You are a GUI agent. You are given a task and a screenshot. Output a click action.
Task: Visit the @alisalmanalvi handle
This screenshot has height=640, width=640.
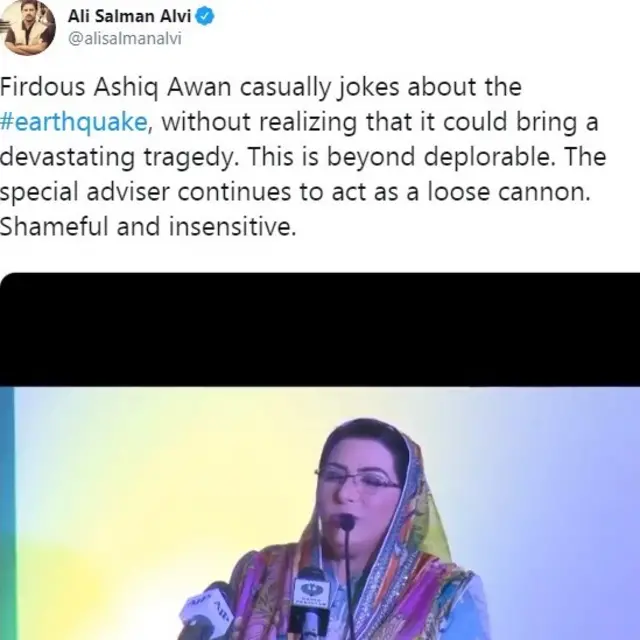pyautogui.click(x=117, y=40)
